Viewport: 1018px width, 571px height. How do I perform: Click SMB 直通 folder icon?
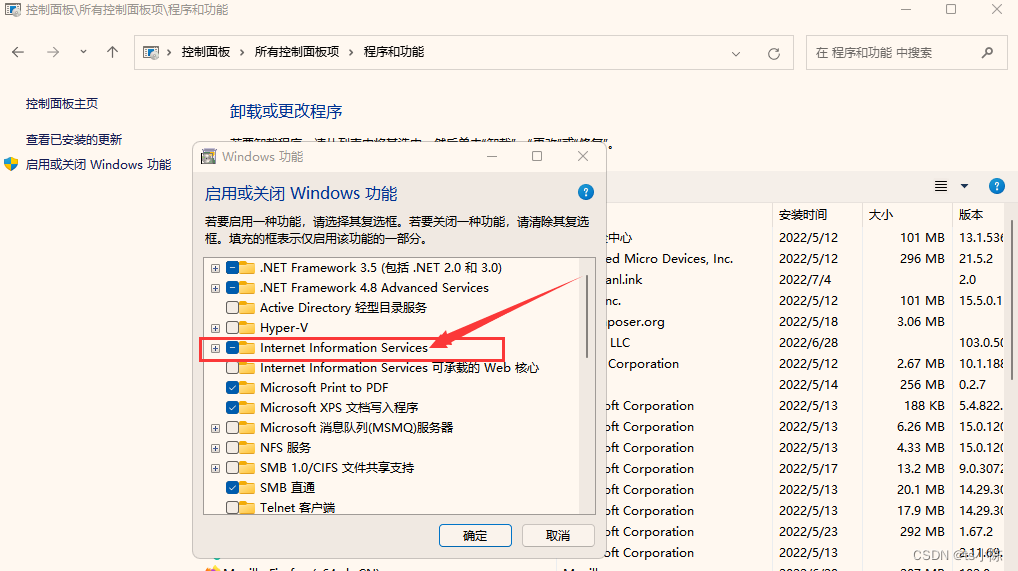(247, 487)
